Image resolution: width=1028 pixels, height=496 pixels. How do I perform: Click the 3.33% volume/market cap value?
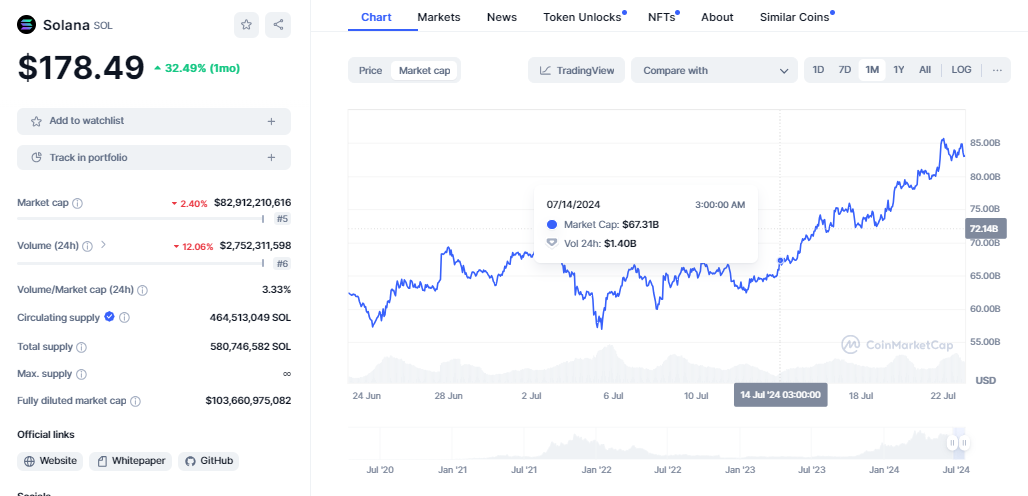[x=276, y=290]
